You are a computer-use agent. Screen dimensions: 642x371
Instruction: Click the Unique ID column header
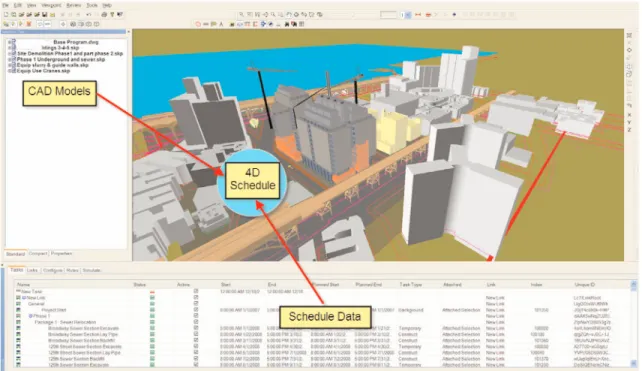pos(585,285)
